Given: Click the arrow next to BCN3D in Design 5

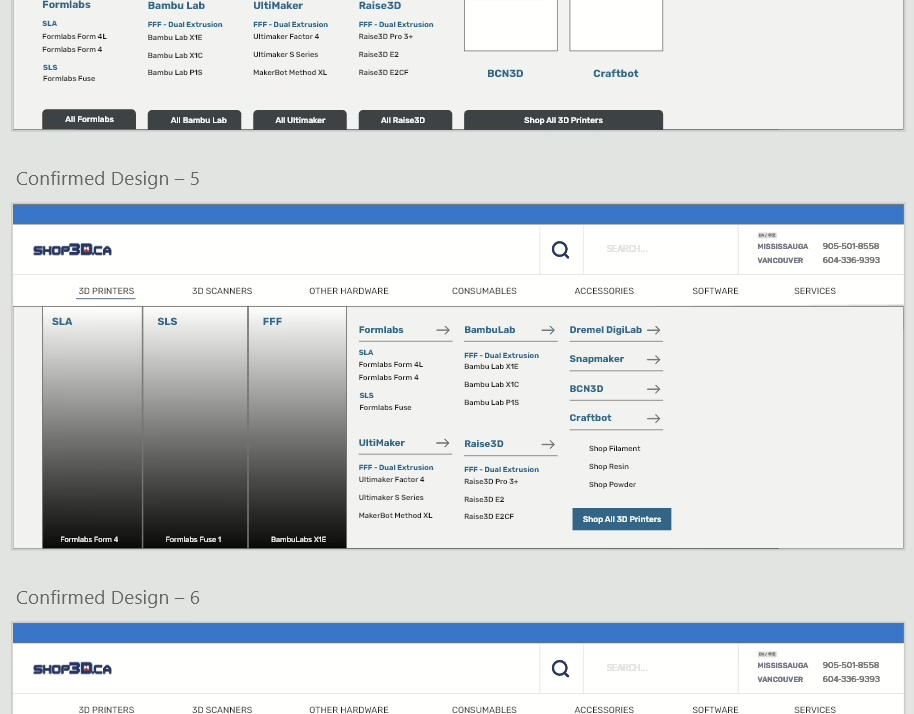Looking at the screenshot, I should click(653, 389).
